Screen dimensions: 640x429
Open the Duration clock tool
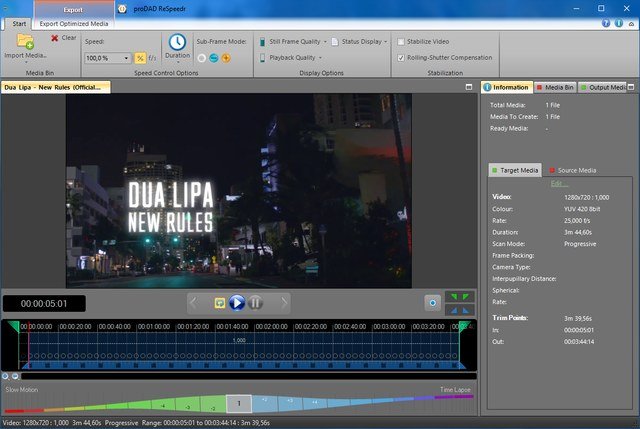pos(177,42)
